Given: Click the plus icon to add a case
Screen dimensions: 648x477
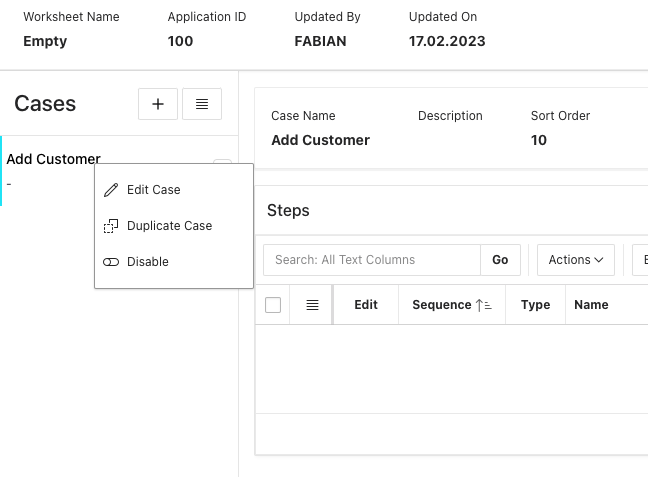Looking at the screenshot, I should tap(158, 104).
